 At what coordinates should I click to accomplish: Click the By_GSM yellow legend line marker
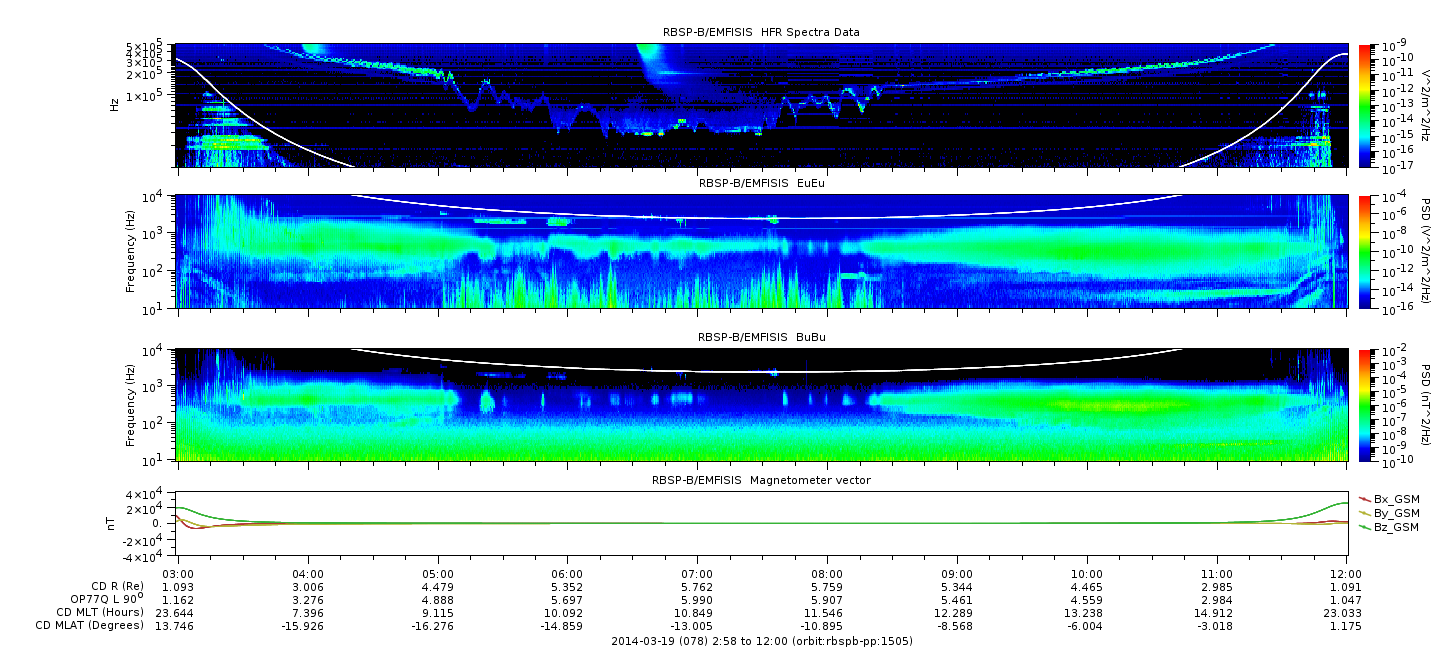(1364, 512)
